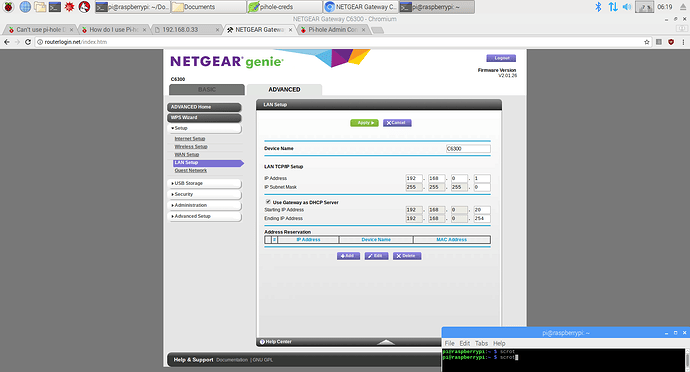Open the network connections tray icon
The height and width of the screenshot is (372, 690).
tap(613, 7)
